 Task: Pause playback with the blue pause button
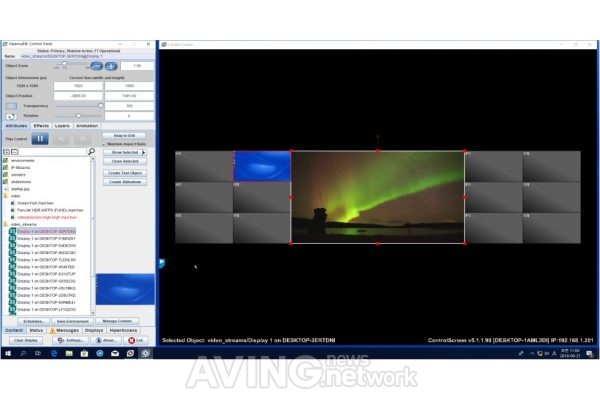pyautogui.click(x=40, y=139)
